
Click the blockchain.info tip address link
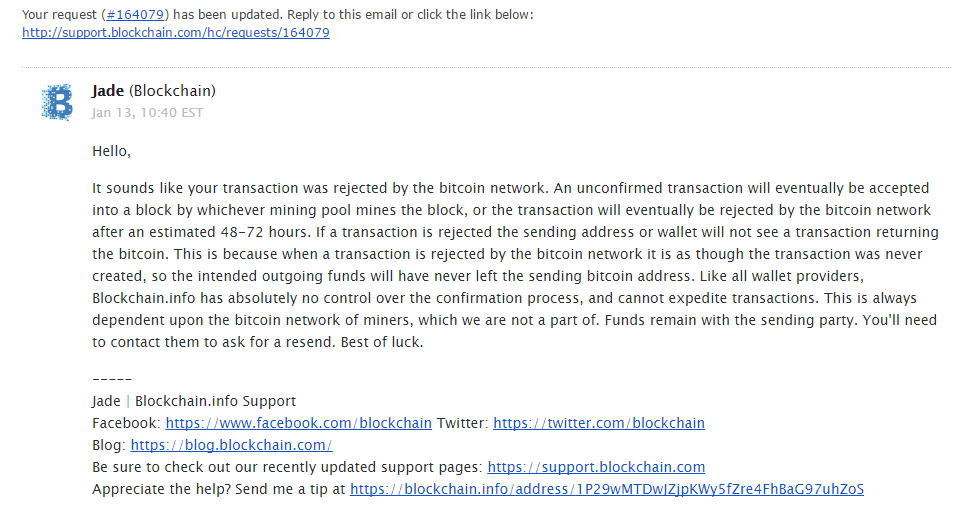[x=606, y=489]
